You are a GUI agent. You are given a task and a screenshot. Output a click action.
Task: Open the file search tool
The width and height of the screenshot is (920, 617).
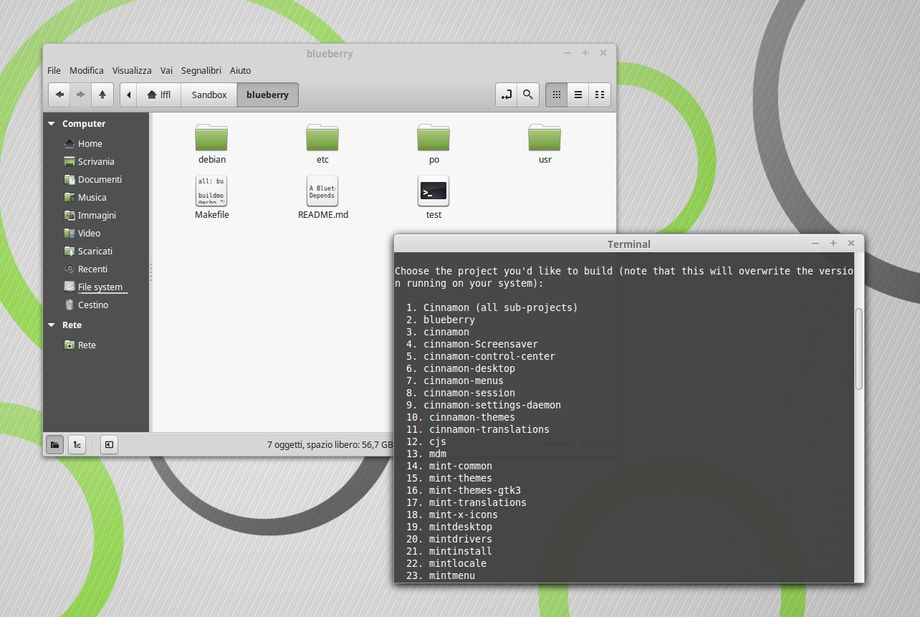(x=528, y=95)
